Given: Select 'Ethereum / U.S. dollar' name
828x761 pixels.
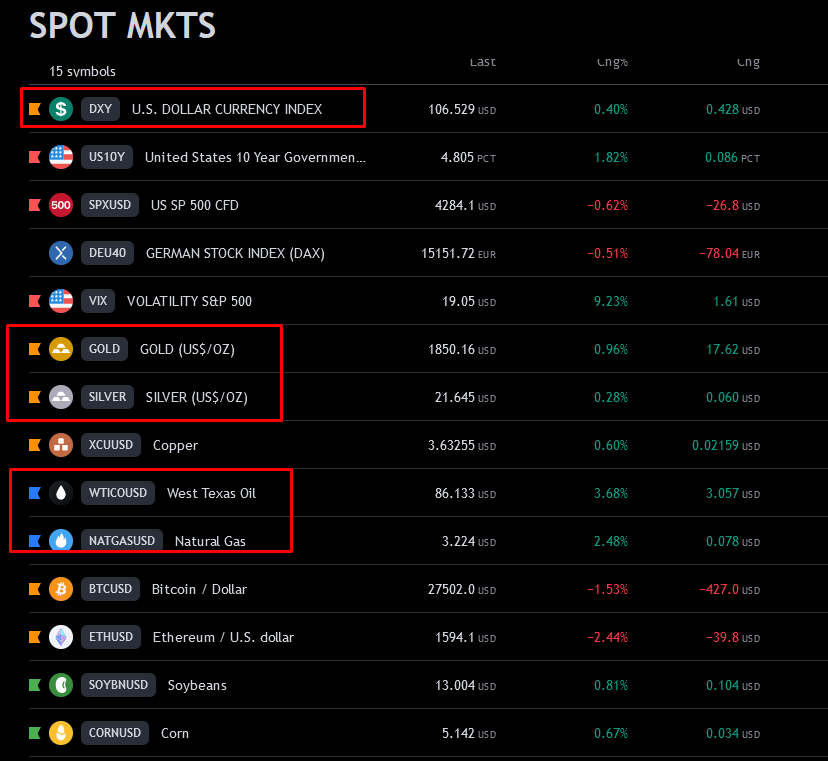Looking at the screenshot, I should point(223,637).
